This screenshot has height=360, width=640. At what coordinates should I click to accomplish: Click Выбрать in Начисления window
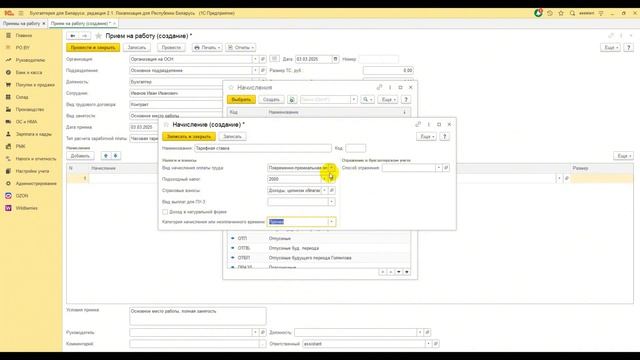coord(241,100)
